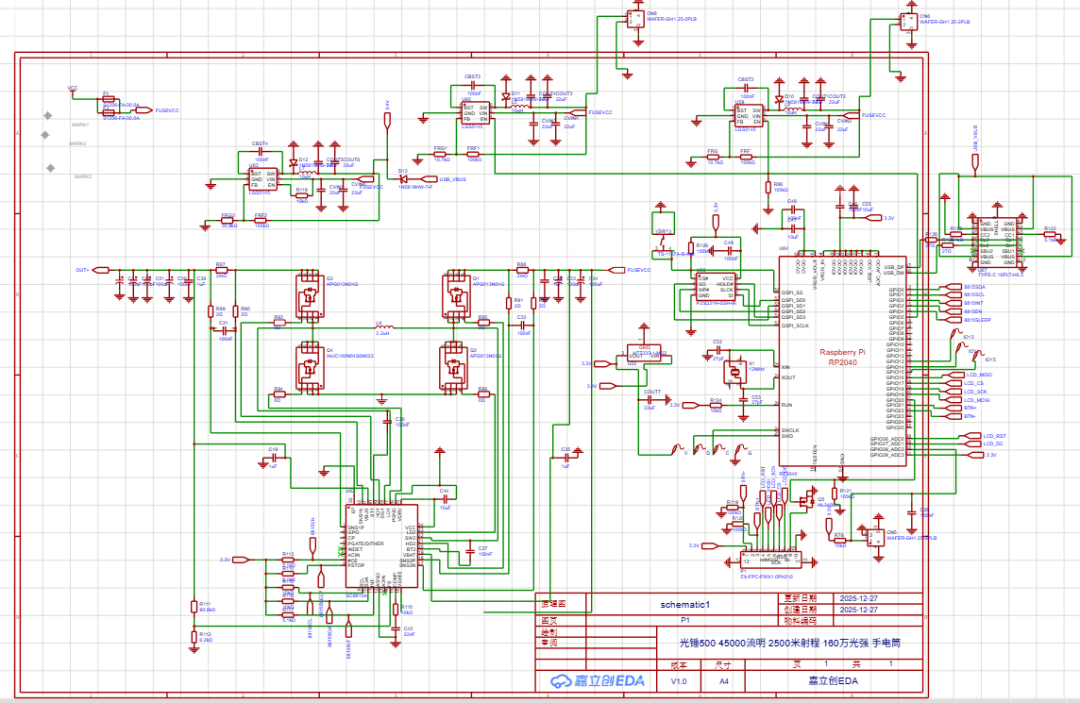1080x703 pixels.
Task: Select the MARK1 fiducial marker
Action: [46, 116]
